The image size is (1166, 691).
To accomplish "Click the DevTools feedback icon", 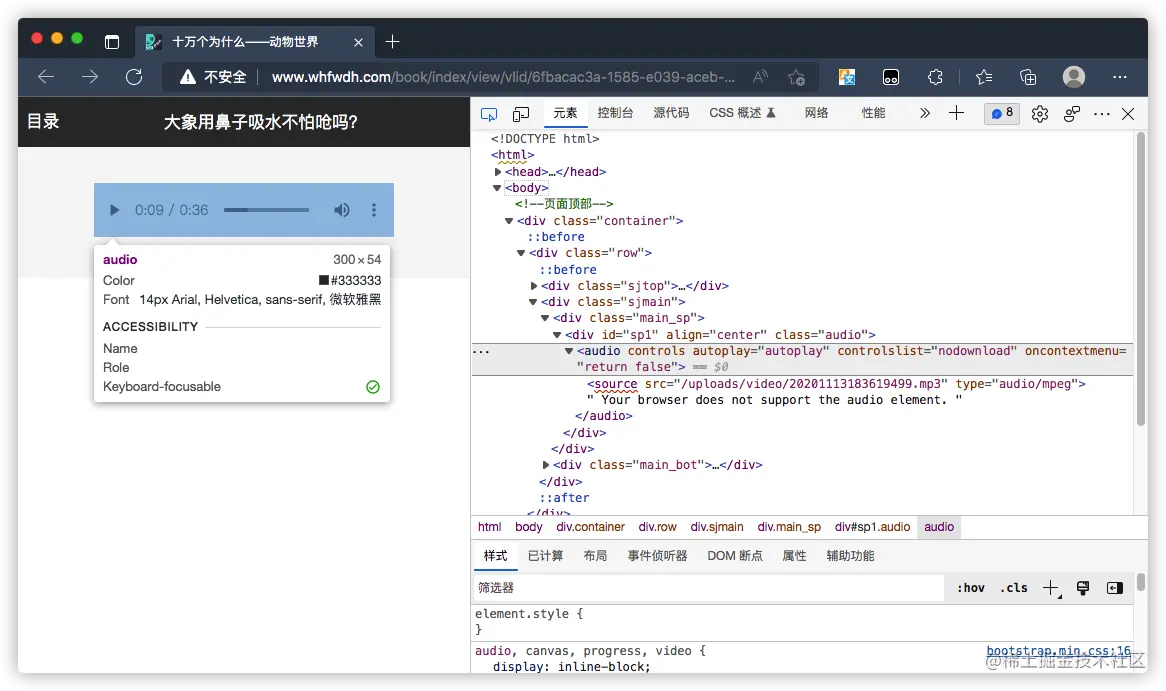I will coord(1072,114).
